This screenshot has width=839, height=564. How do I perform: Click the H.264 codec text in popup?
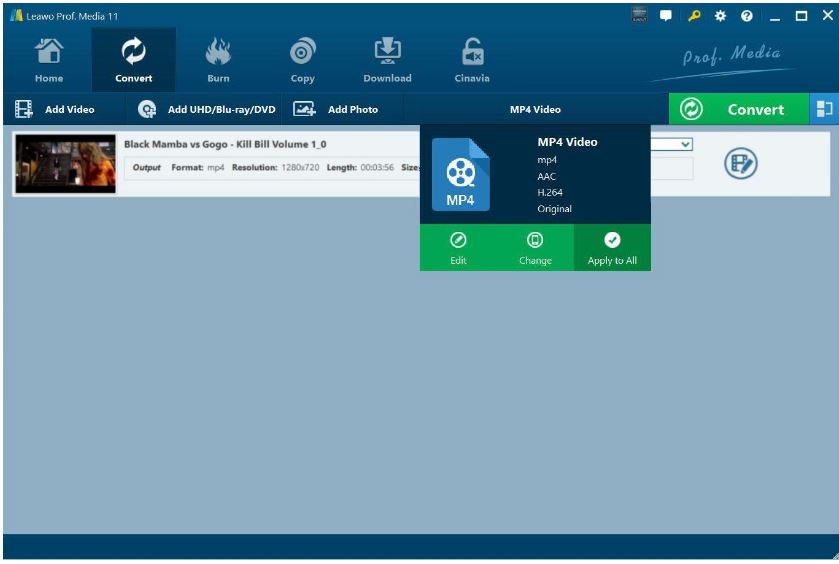click(x=550, y=193)
